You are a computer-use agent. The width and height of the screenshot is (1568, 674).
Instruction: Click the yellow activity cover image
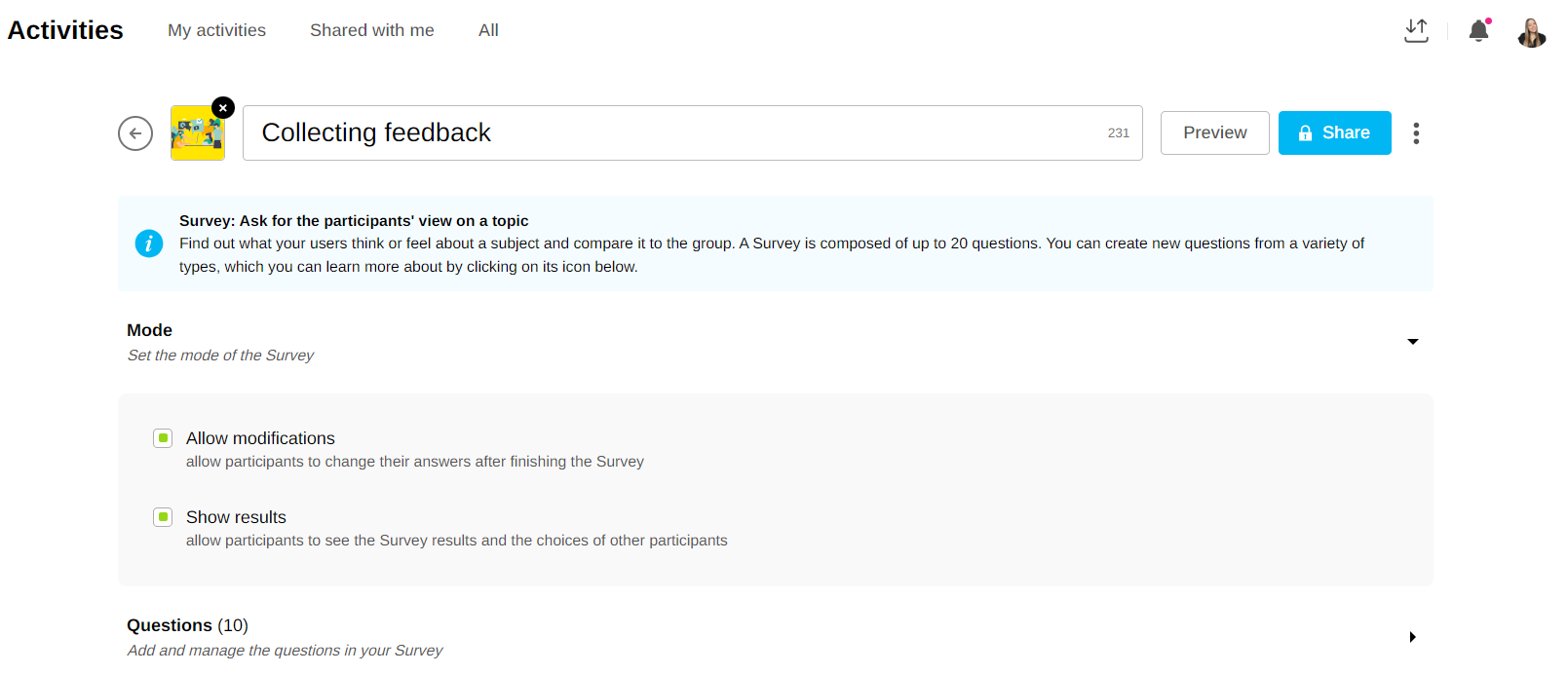(x=197, y=135)
